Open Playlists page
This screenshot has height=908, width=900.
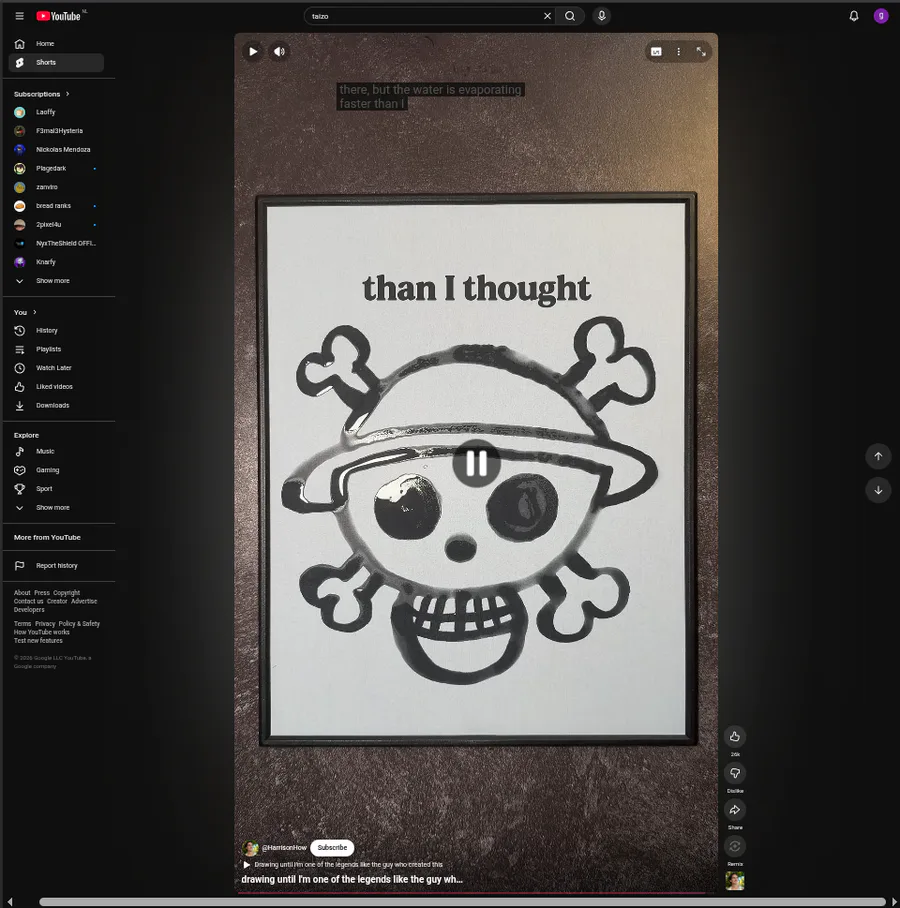(x=56, y=349)
